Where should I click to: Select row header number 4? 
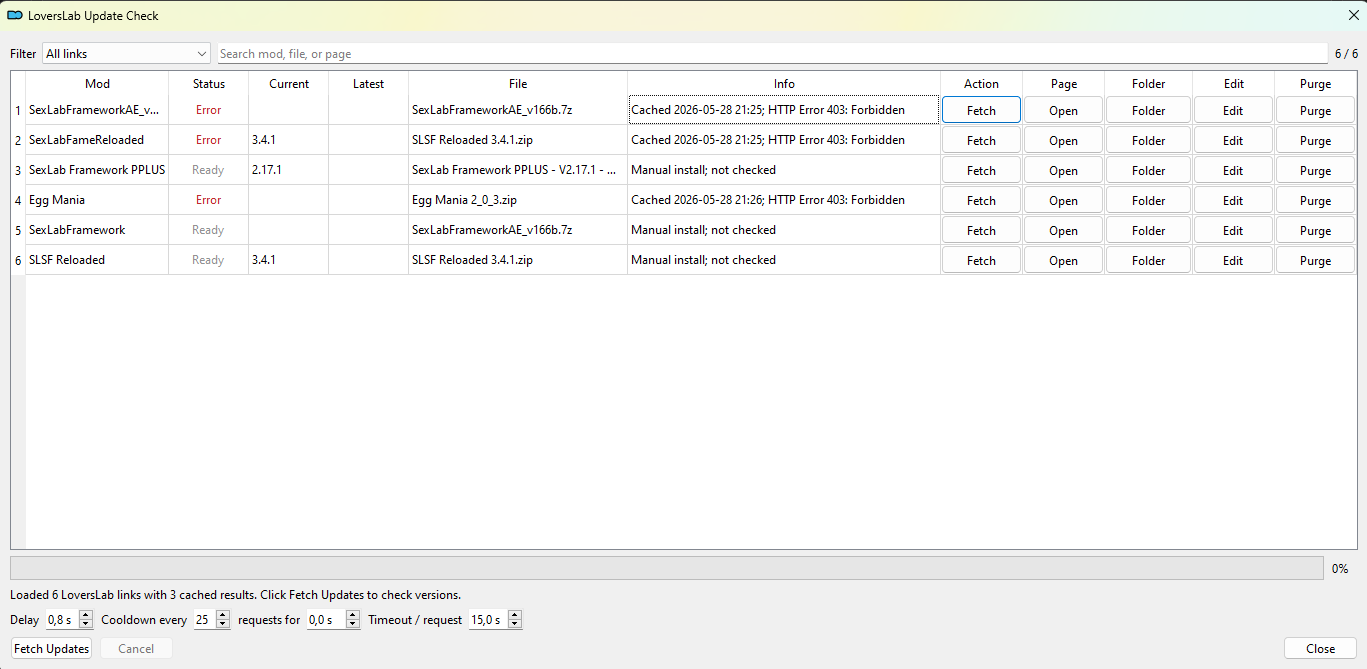[18, 200]
